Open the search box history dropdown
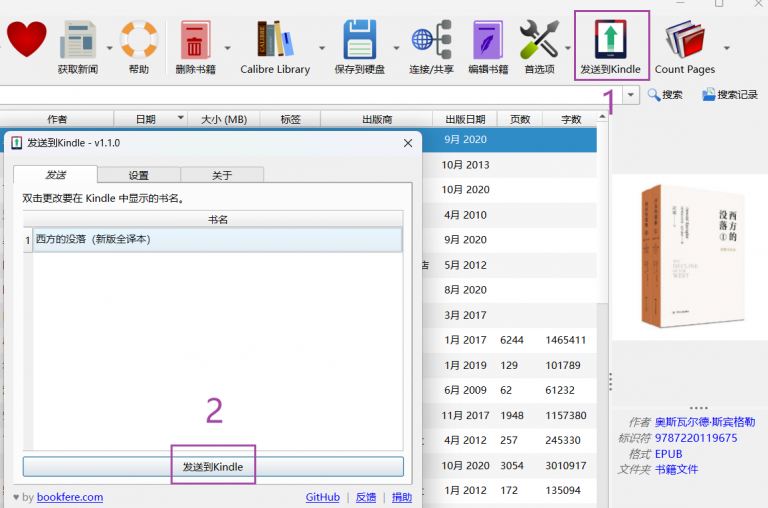This screenshot has height=508, width=768. pyautogui.click(x=632, y=95)
